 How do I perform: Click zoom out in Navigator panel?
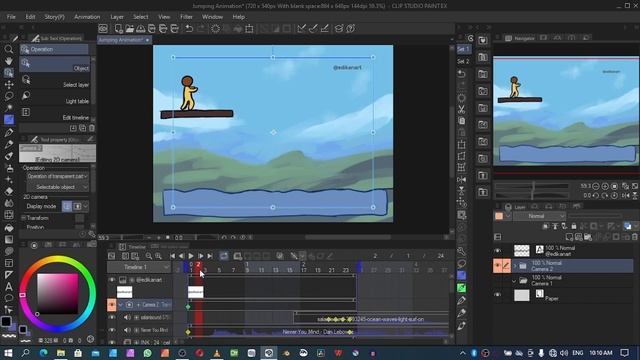(x=596, y=186)
